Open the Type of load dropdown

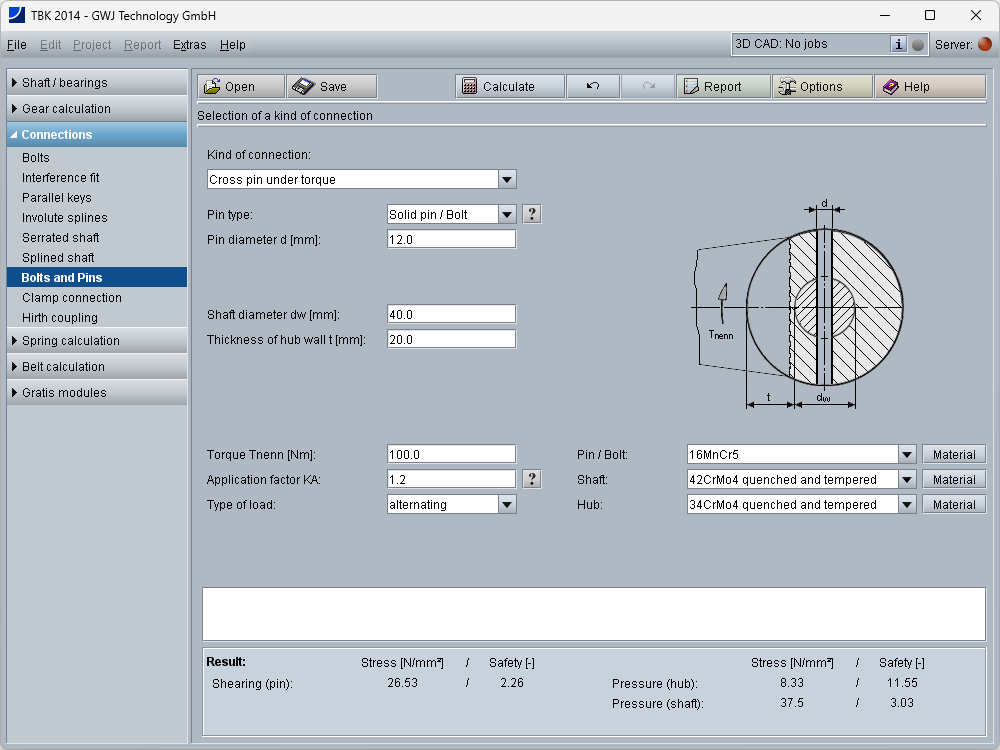(x=507, y=505)
